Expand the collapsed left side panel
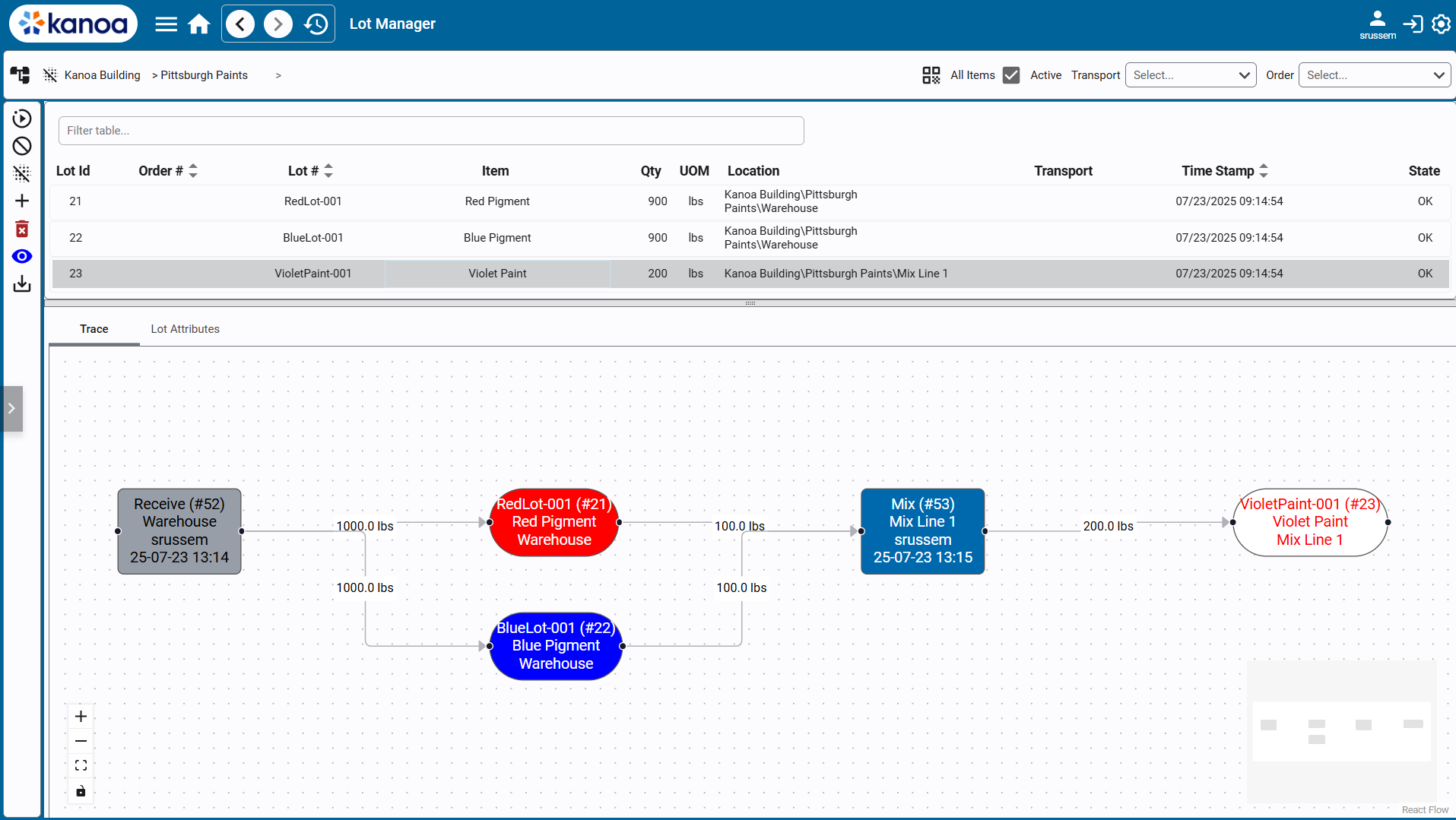 click(x=12, y=408)
